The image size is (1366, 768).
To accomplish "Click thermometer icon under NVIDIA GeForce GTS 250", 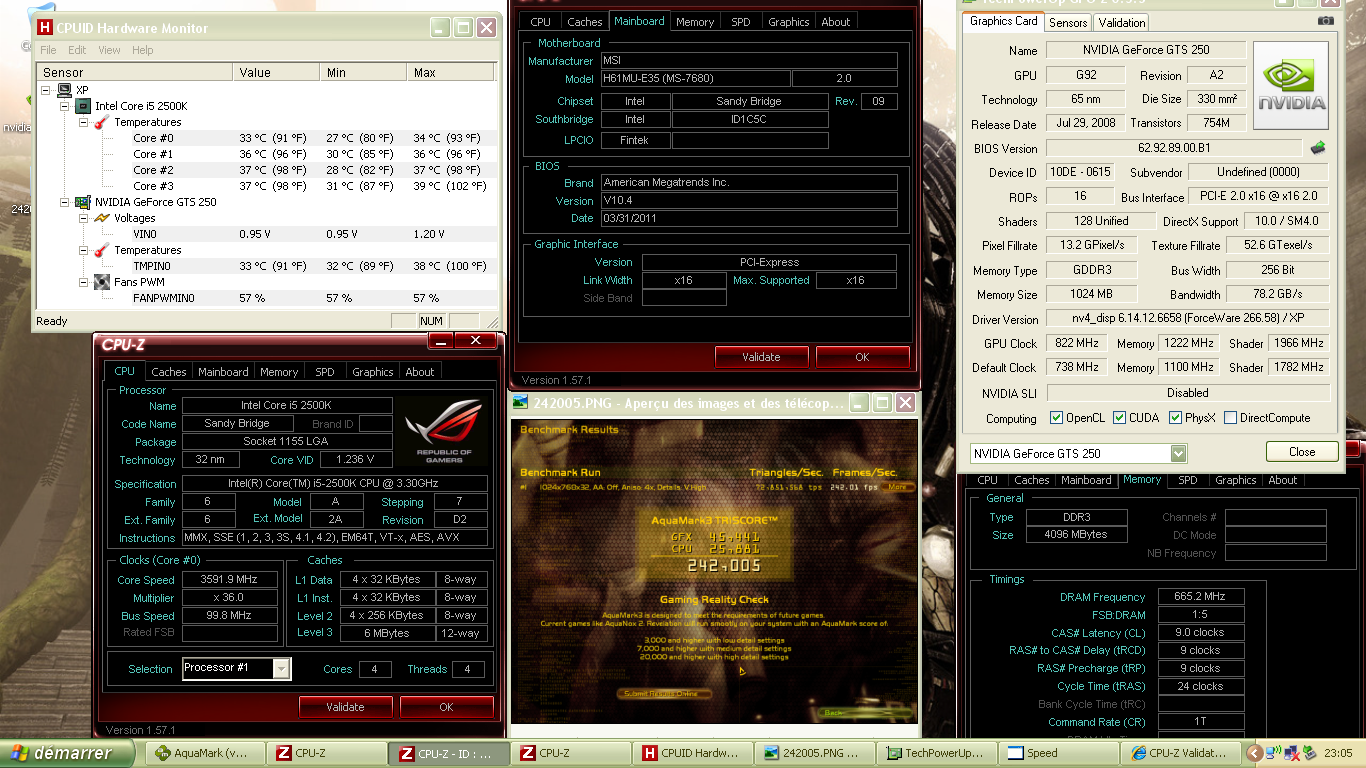I will pos(101,250).
